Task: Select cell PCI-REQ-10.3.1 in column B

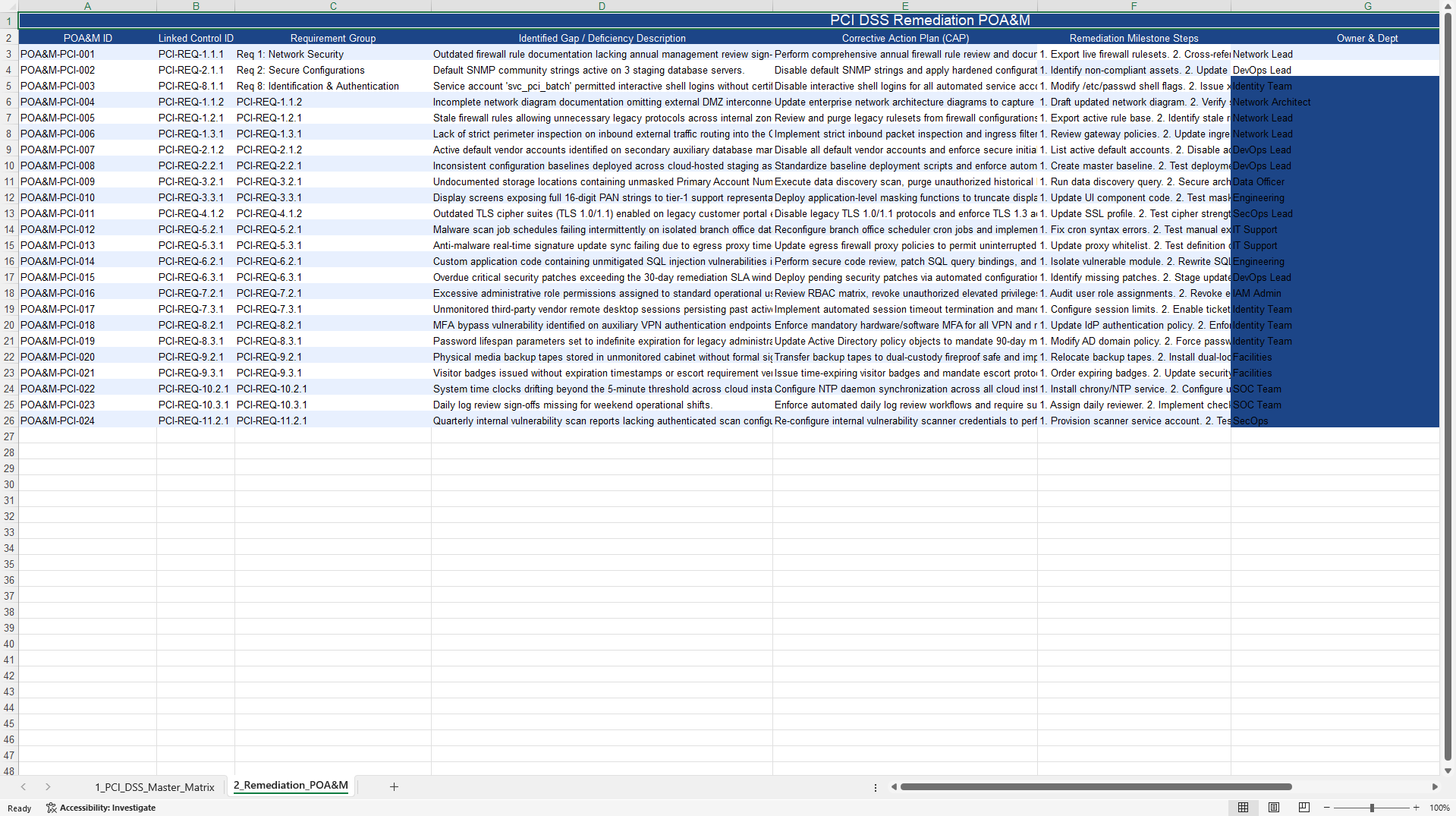Action: tap(196, 405)
